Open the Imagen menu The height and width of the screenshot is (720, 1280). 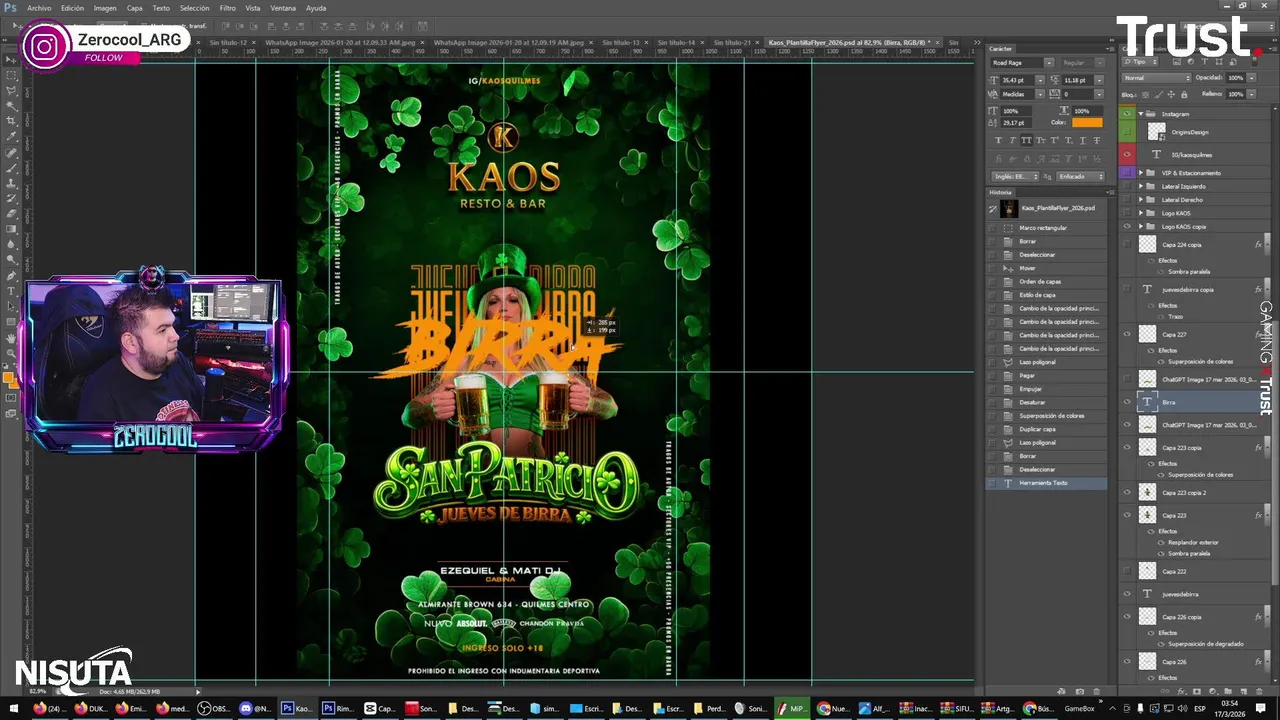(105, 8)
